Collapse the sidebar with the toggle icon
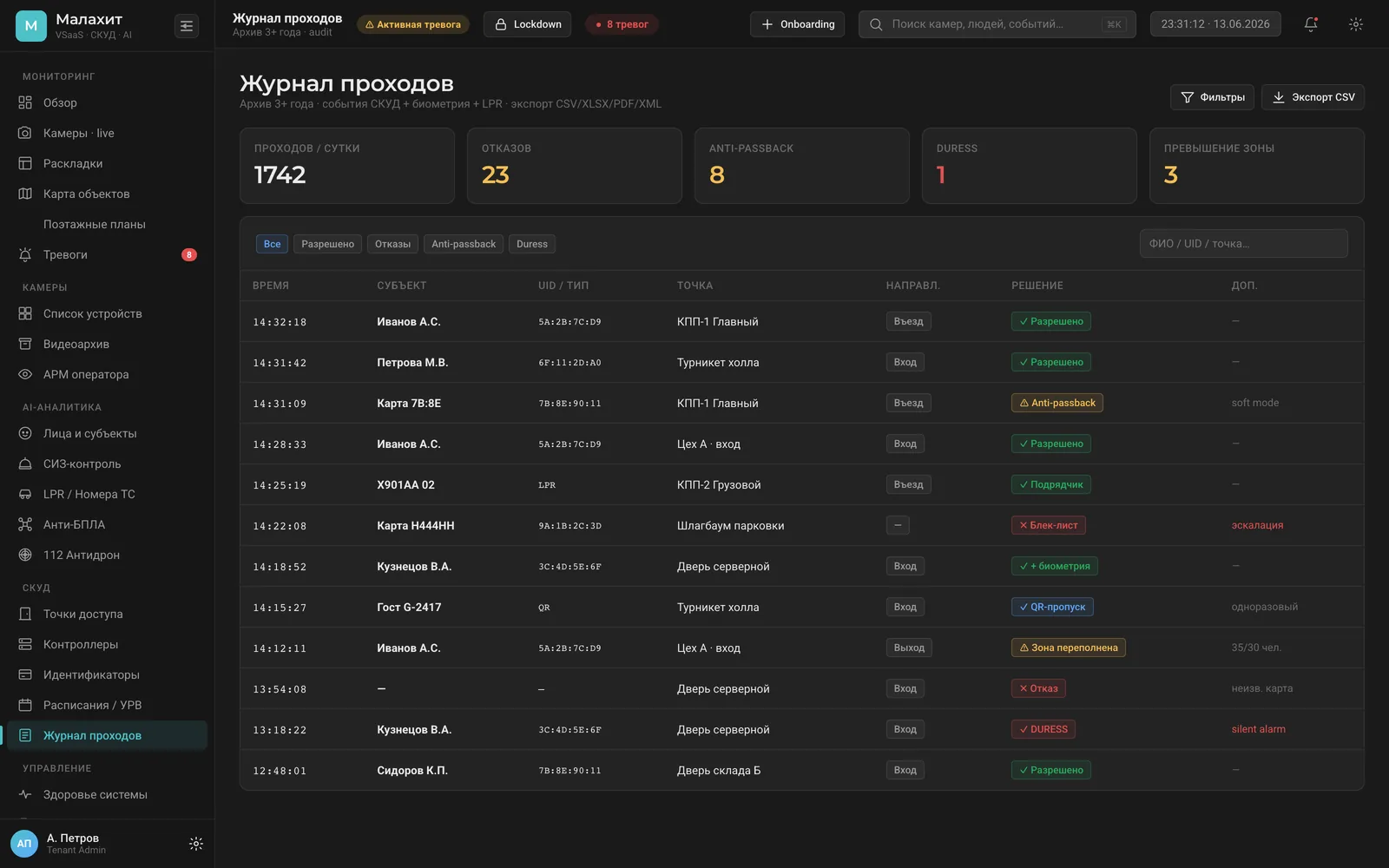Screen dimensions: 1389x868 point(187,26)
